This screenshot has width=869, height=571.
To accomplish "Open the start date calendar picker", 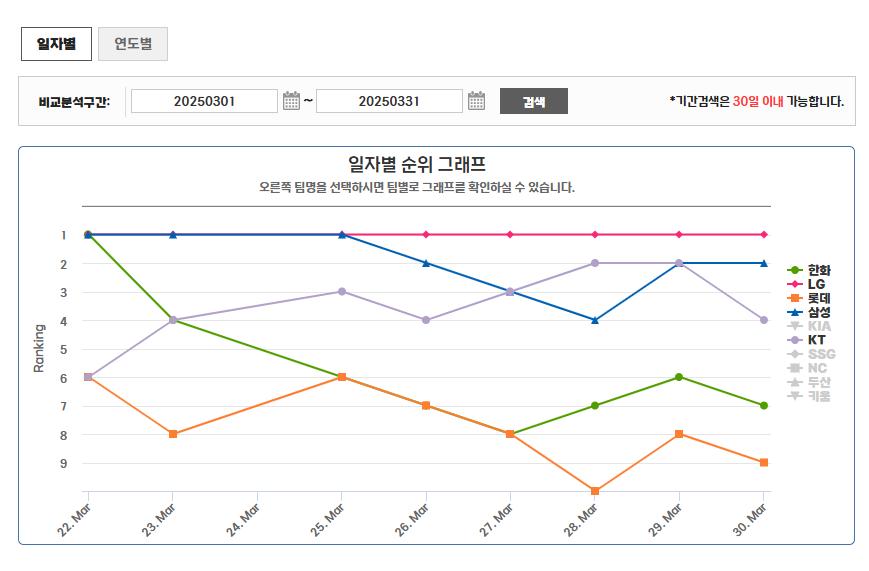I will click(291, 101).
